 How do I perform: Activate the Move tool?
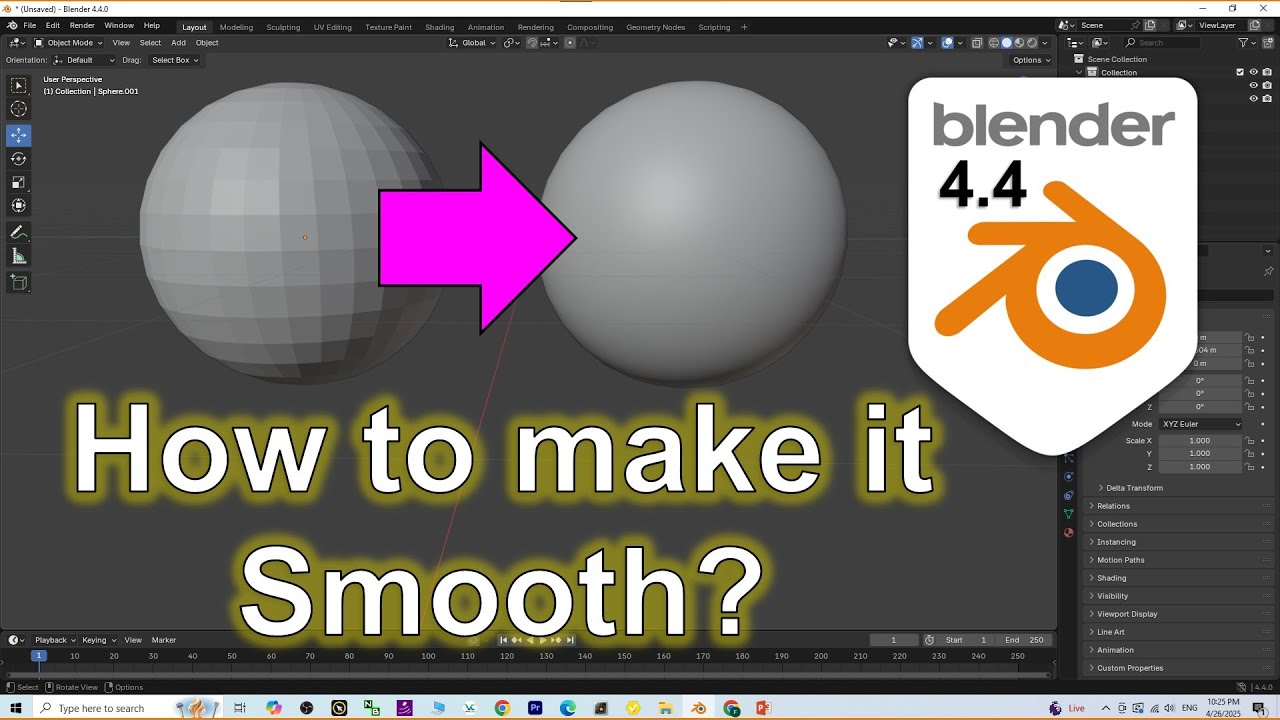coord(18,135)
